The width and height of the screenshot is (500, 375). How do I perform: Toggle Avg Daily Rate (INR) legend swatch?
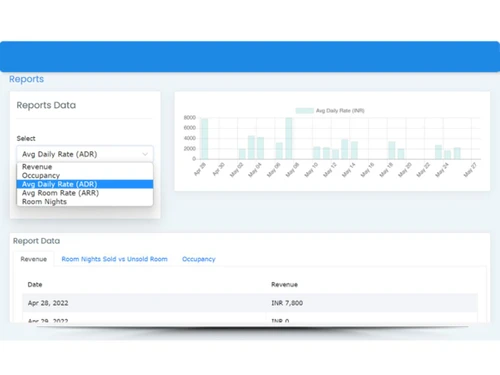click(x=304, y=111)
